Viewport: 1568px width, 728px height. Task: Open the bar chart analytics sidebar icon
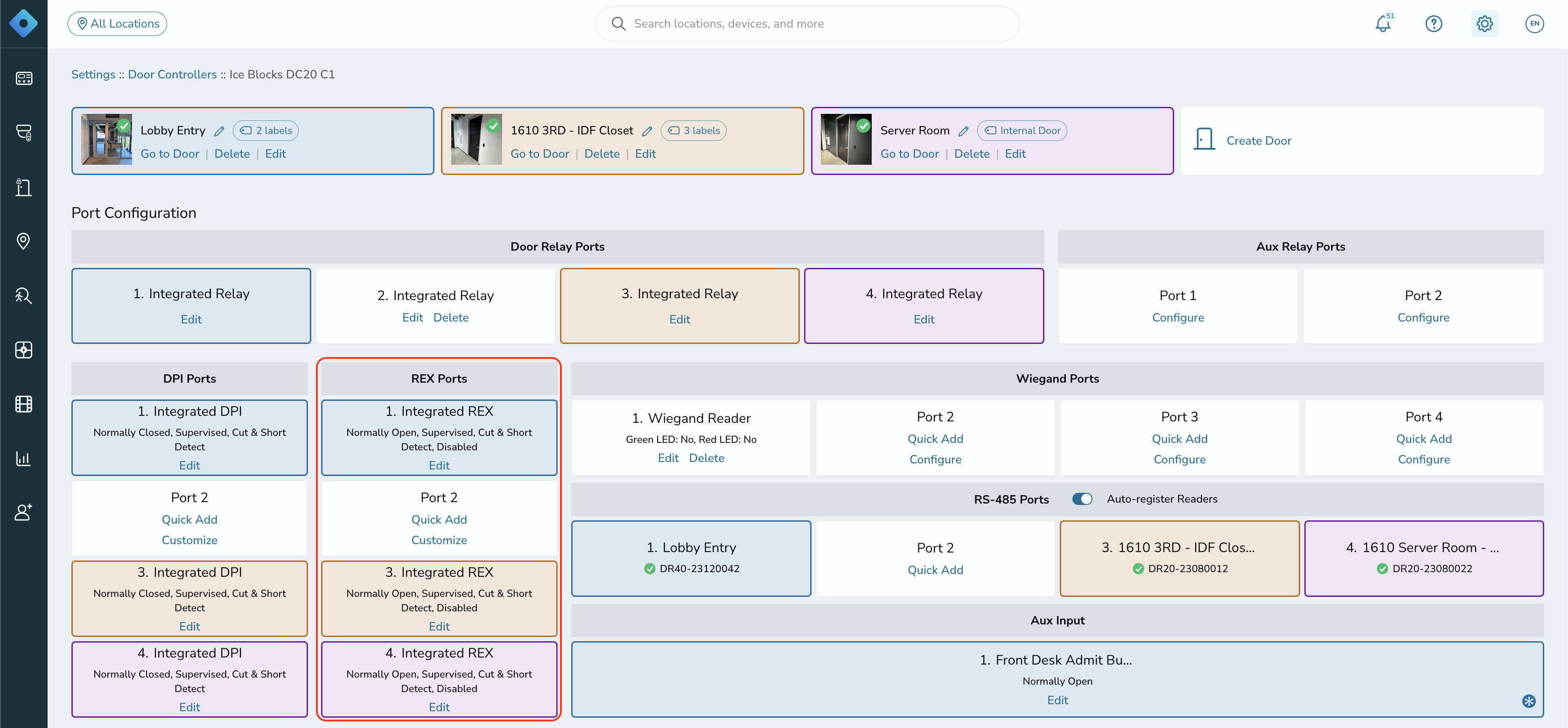click(x=23, y=458)
